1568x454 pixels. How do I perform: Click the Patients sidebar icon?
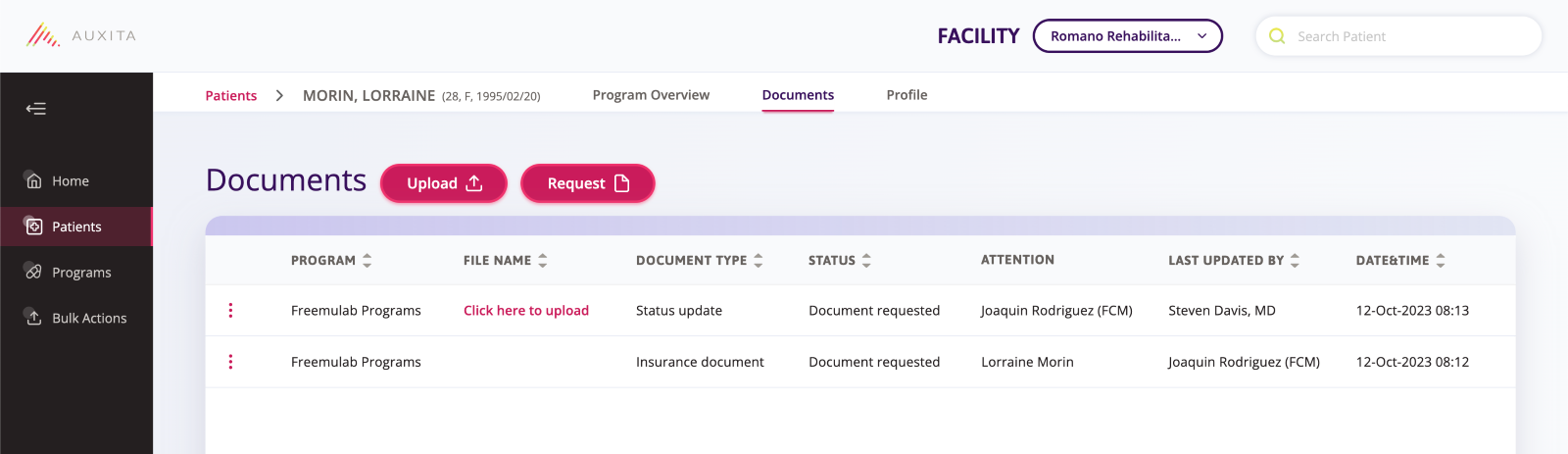tap(34, 227)
